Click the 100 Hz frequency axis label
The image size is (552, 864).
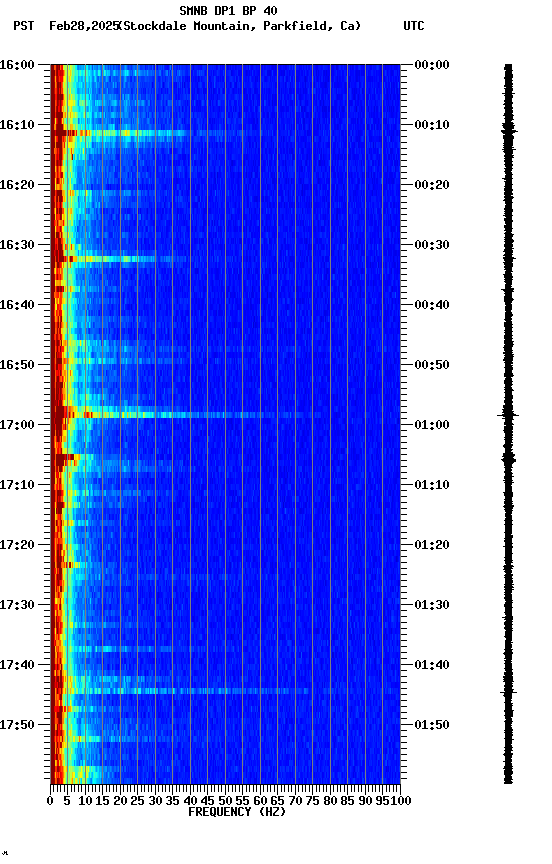pos(402,801)
